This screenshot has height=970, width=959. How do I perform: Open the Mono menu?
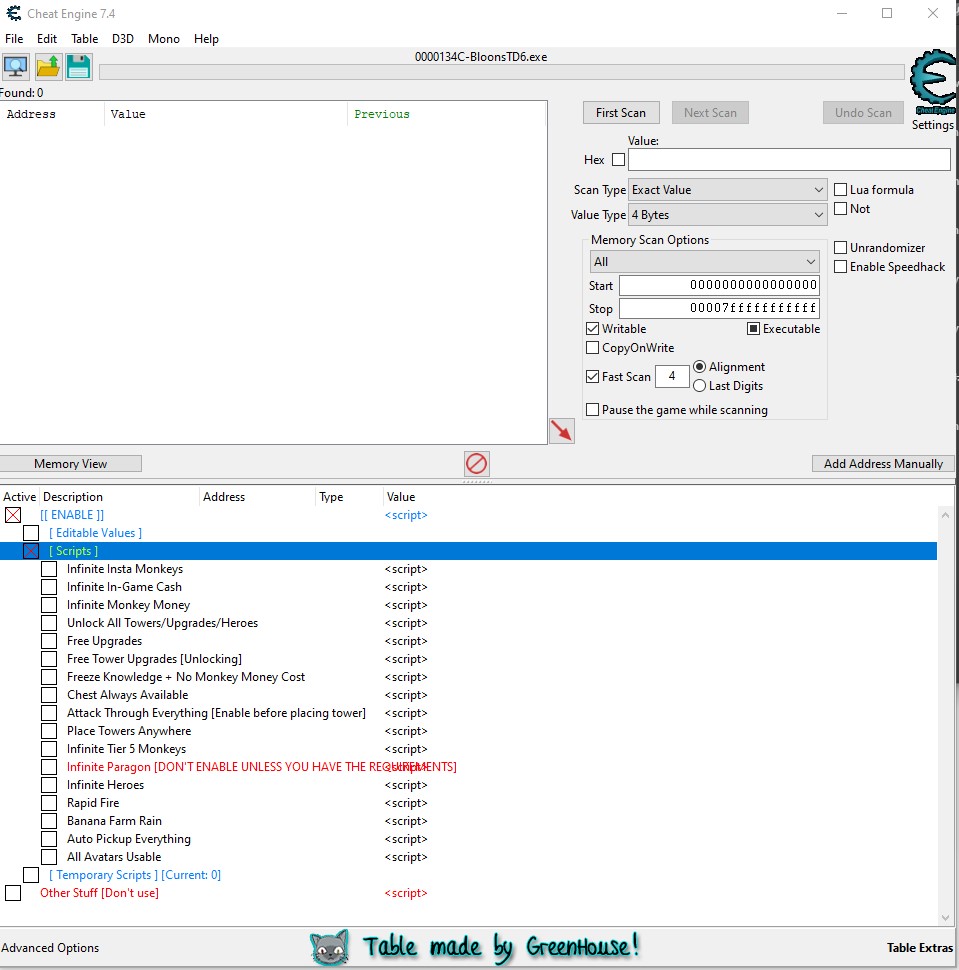click(164, 38)
